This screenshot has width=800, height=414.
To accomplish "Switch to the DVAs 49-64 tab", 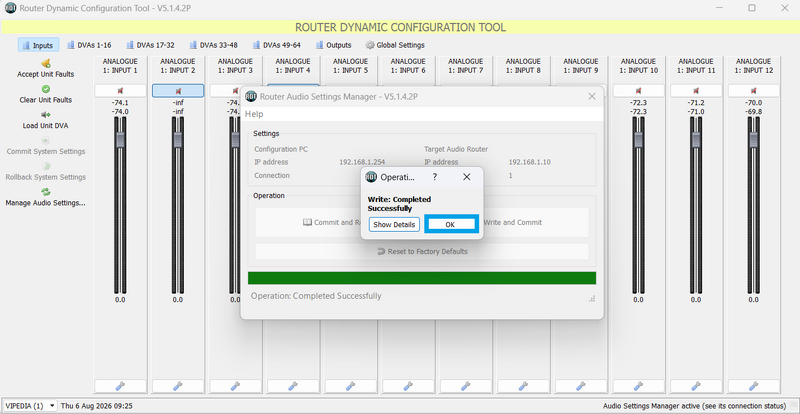I will pyautogui.click(x=277, y=45).
